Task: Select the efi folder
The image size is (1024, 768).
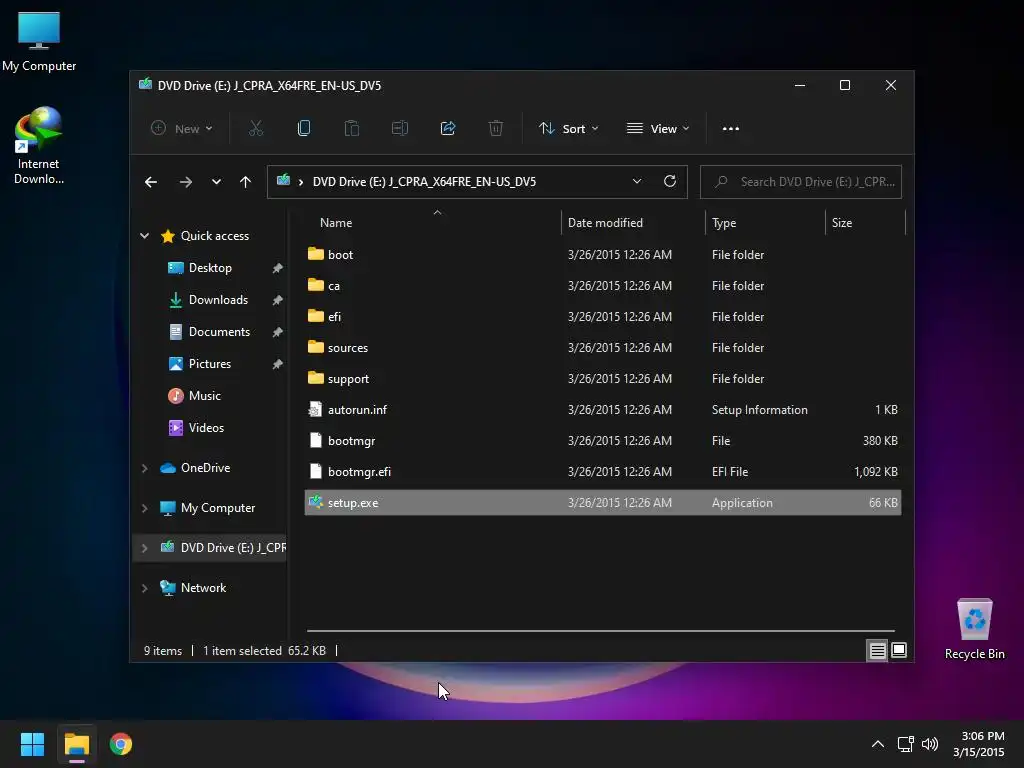Action: [x=603, y=317]
